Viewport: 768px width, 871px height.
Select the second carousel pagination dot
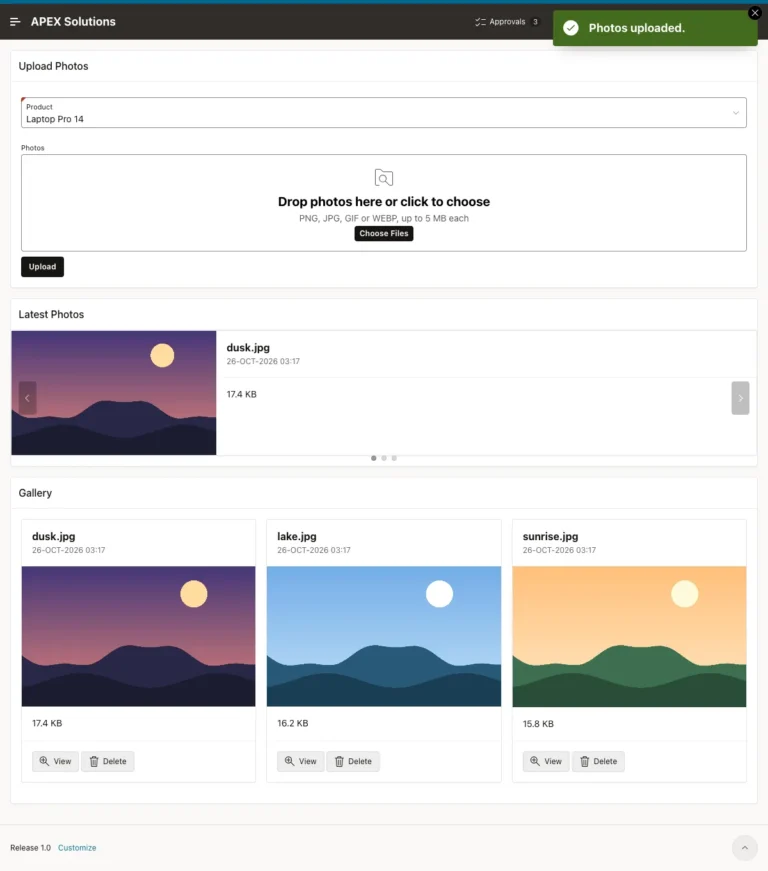tap(384, 458)
